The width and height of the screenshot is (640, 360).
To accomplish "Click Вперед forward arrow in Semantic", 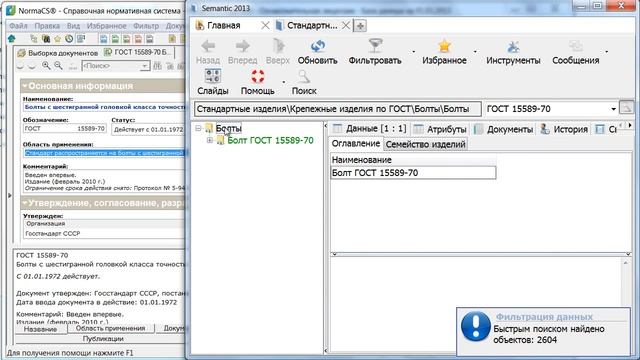I will click(242, 46).
